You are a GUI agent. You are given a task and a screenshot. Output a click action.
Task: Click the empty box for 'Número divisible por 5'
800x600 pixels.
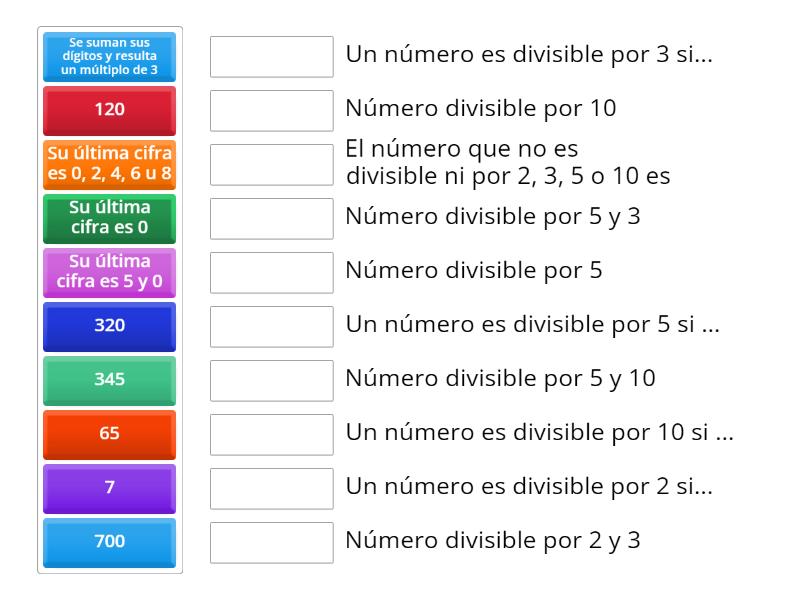pyautogui.click(x=272, y=272)
